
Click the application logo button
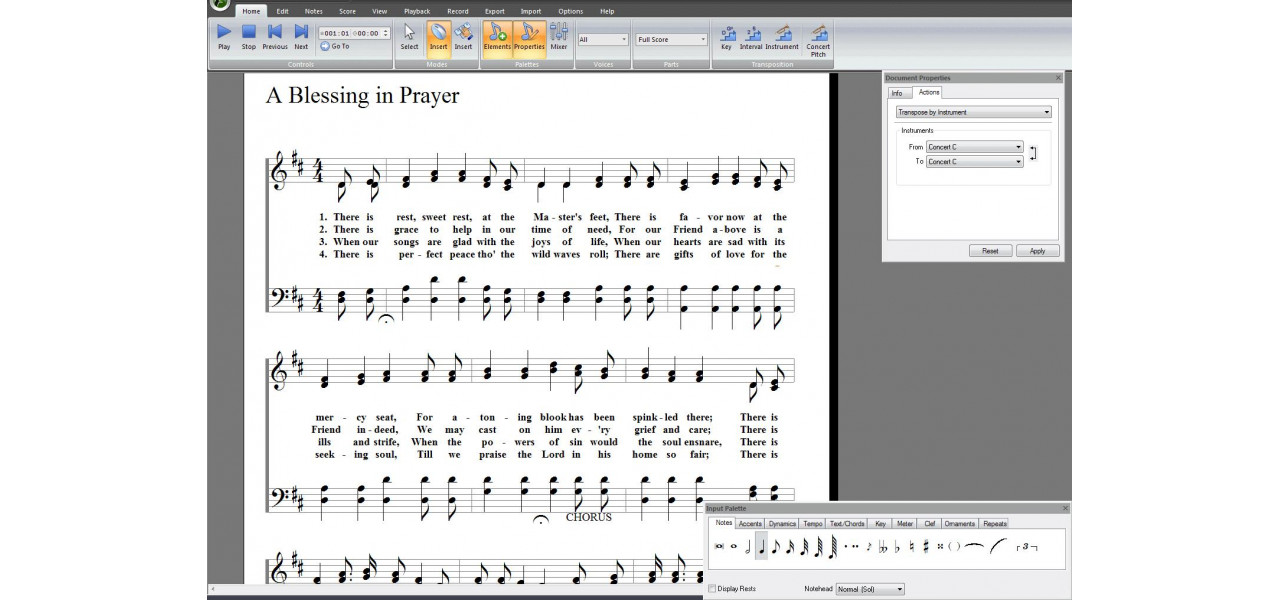coord(220,5)
